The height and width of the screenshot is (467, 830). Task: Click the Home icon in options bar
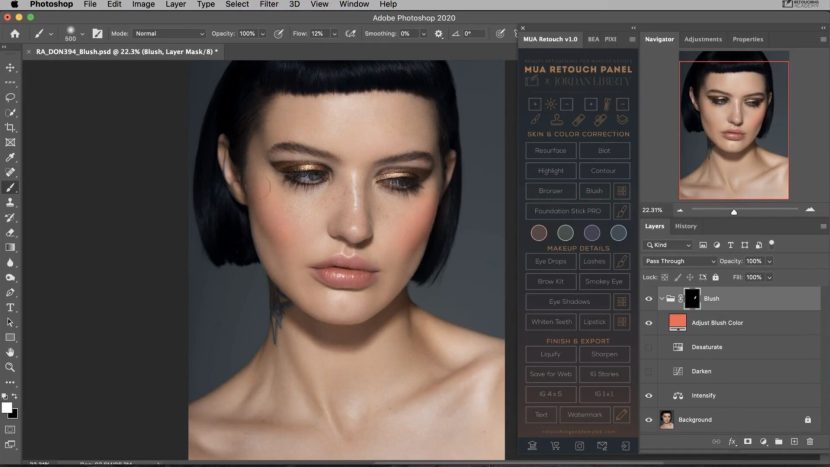[x=15, y=33]
